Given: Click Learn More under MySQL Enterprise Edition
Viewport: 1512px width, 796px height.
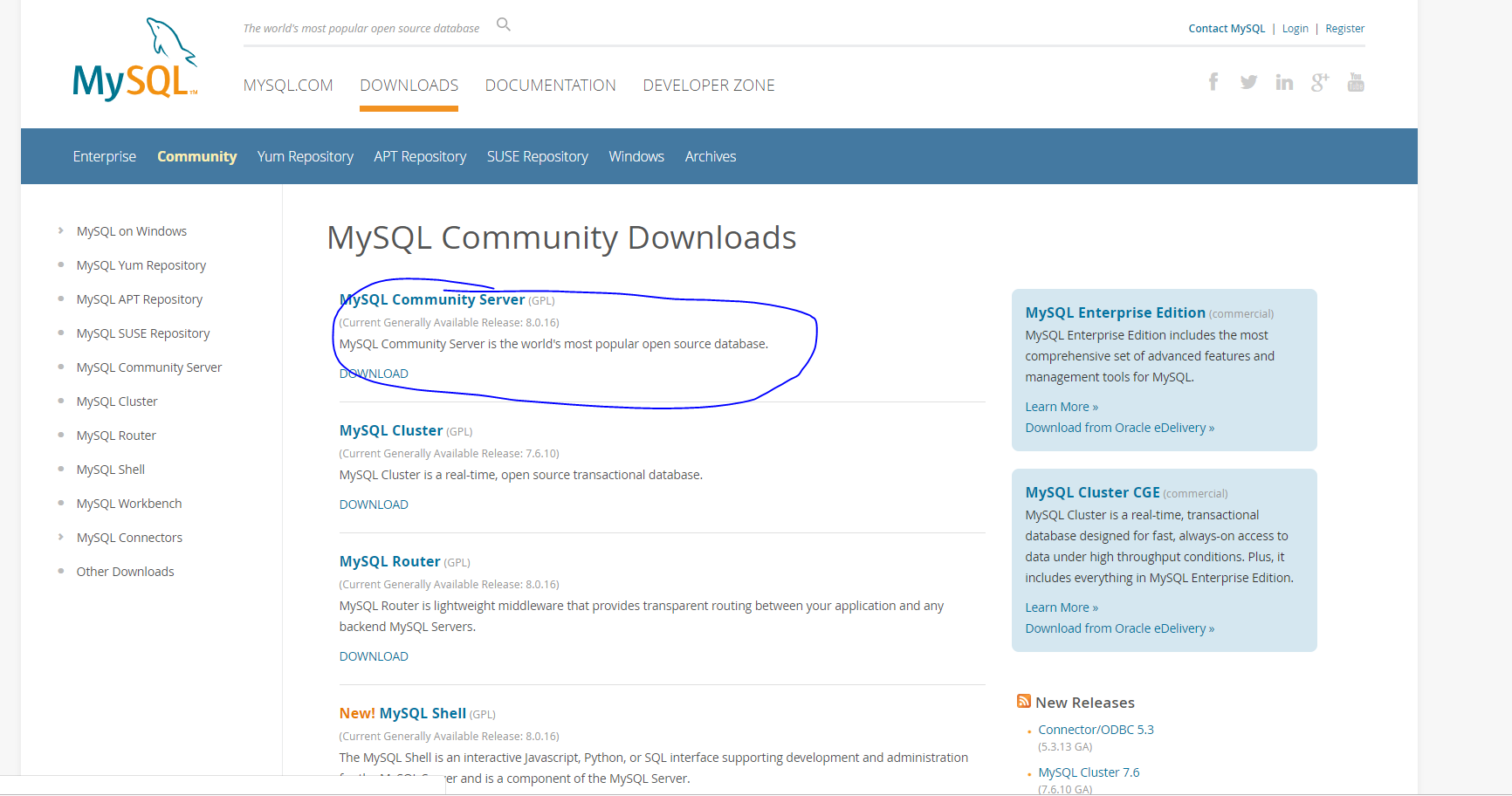Looking at the screenshot, I should pos(1061,406).
